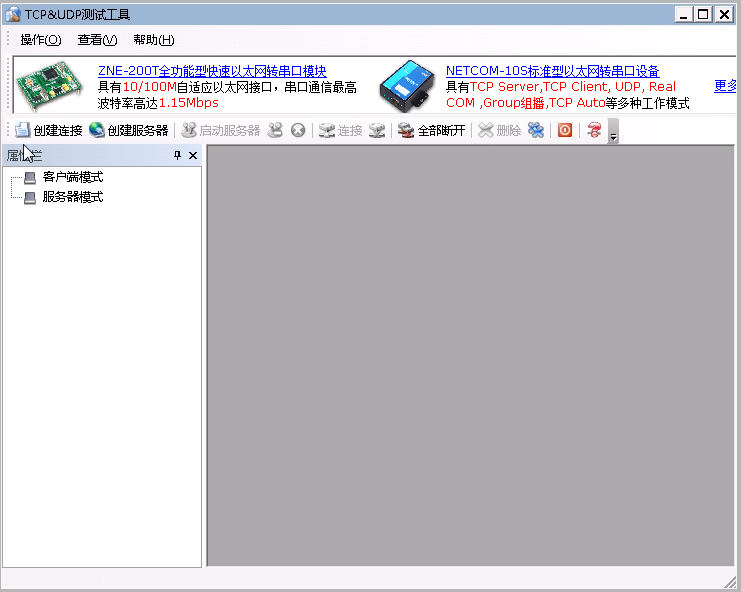Click the computer icon beside 服务器模式
The image size is (741, 592).
click(x=30, y=197)
